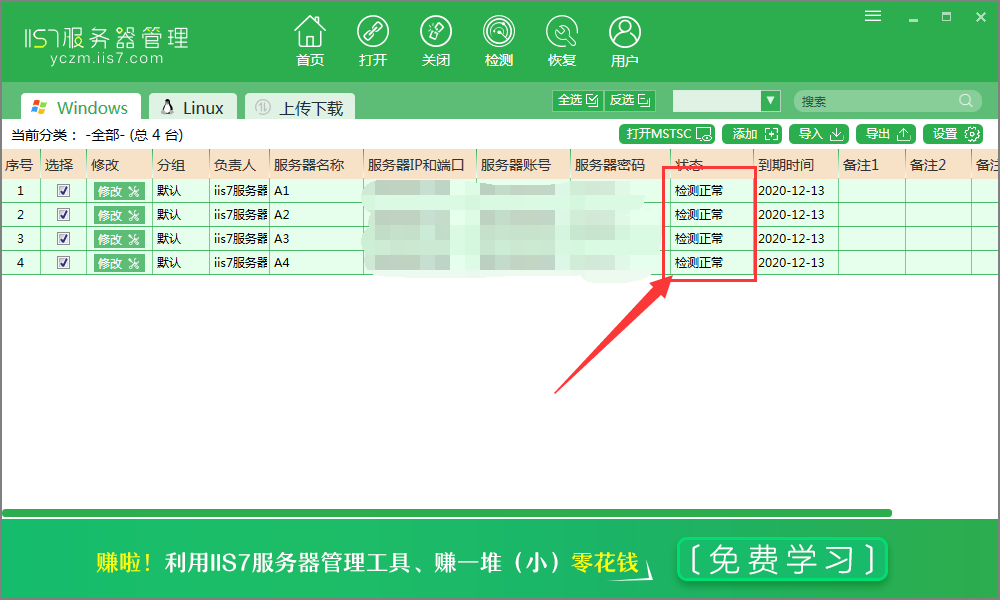Click iis7服务器 owner cell in row A4
The height and width of the screenshot is (600, 1000).
pos(240,262)
